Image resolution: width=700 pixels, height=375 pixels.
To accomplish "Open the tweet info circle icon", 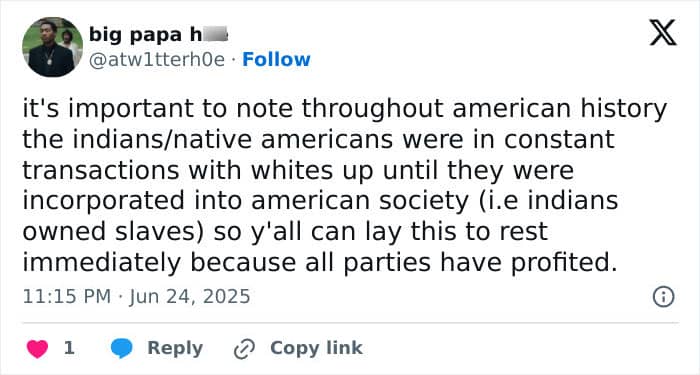I will tap(663, 297).
